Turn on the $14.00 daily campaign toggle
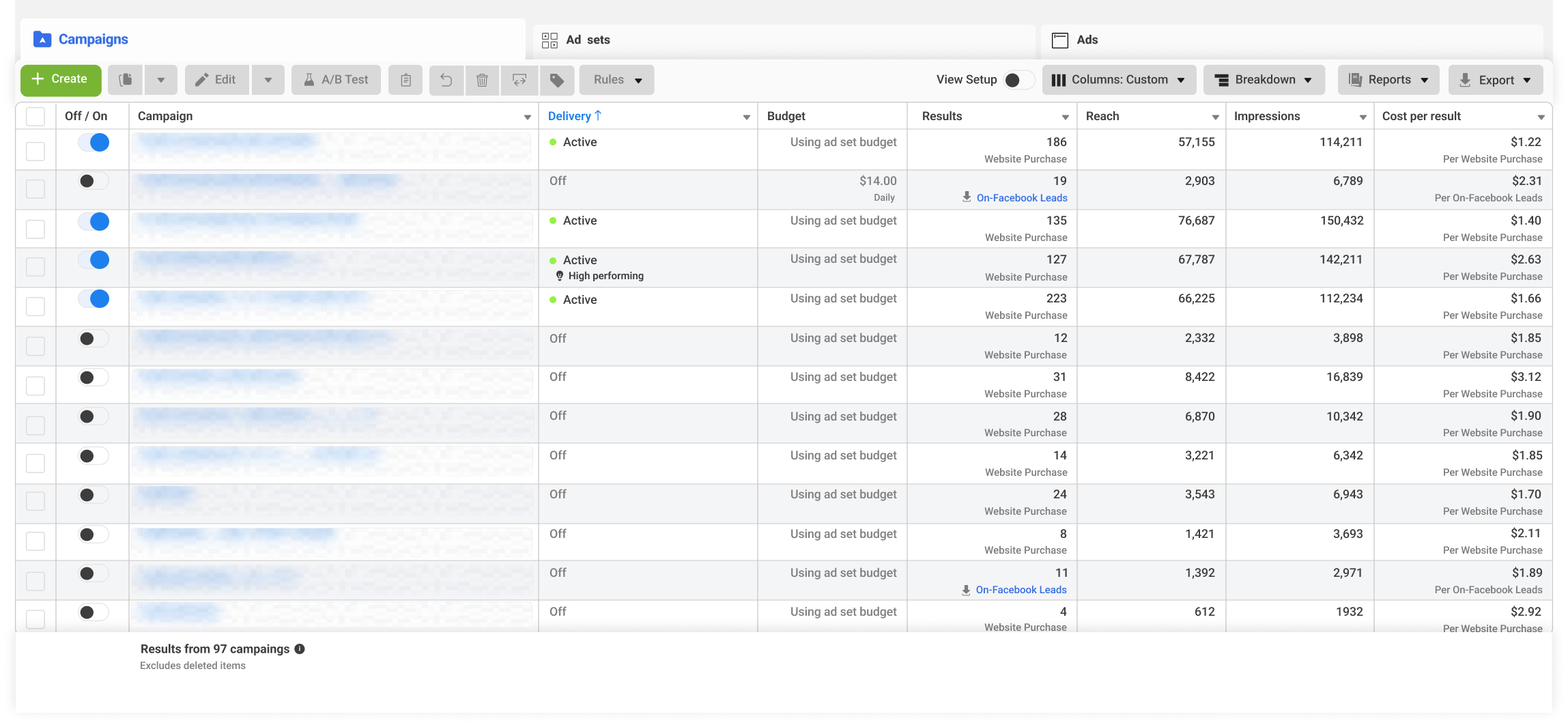 [x=94, y=181]
